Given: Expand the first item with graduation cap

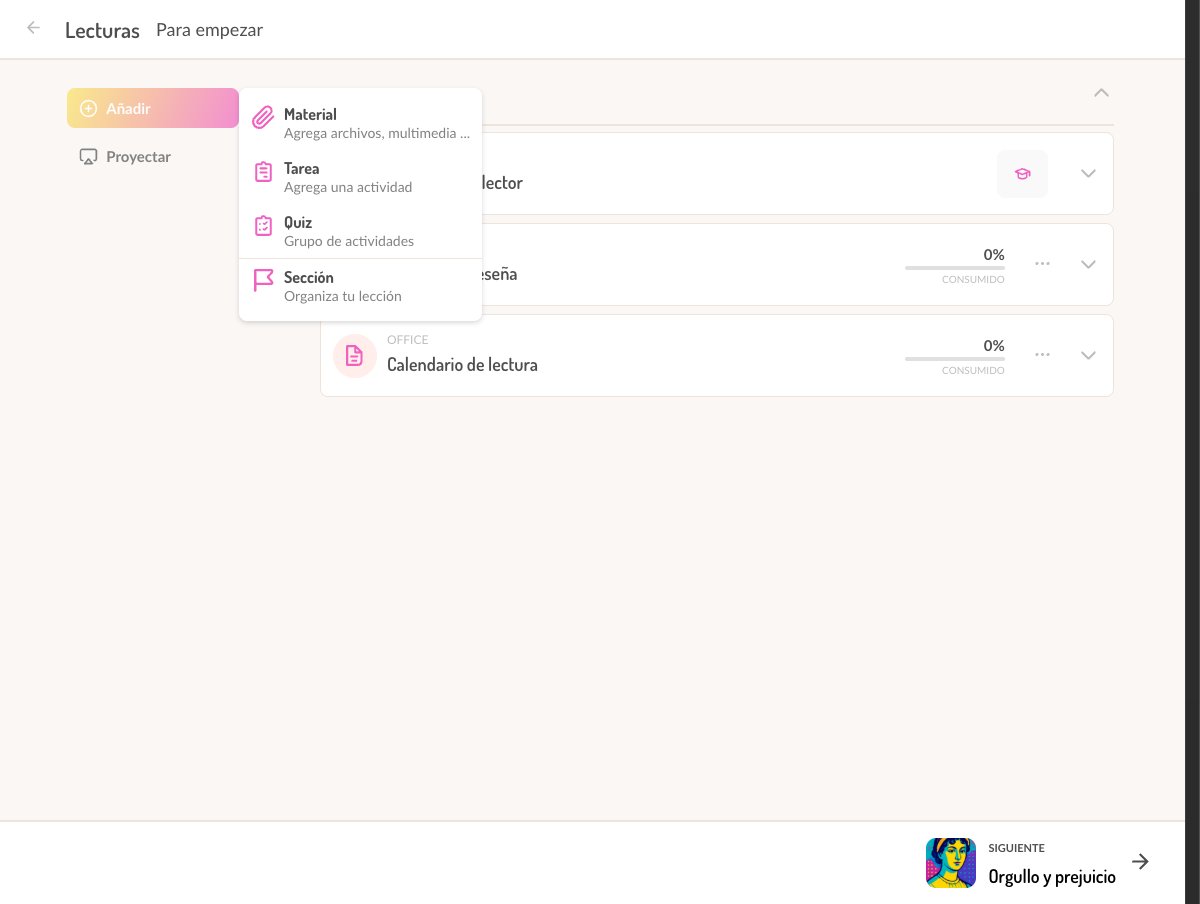Looking at the screenshot, I should tap(1088, 174).
